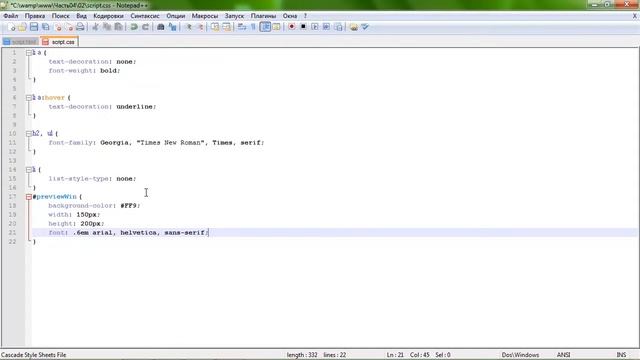
Task: Toggle the show all characters pilcrow icon
Action: [253, 27]
